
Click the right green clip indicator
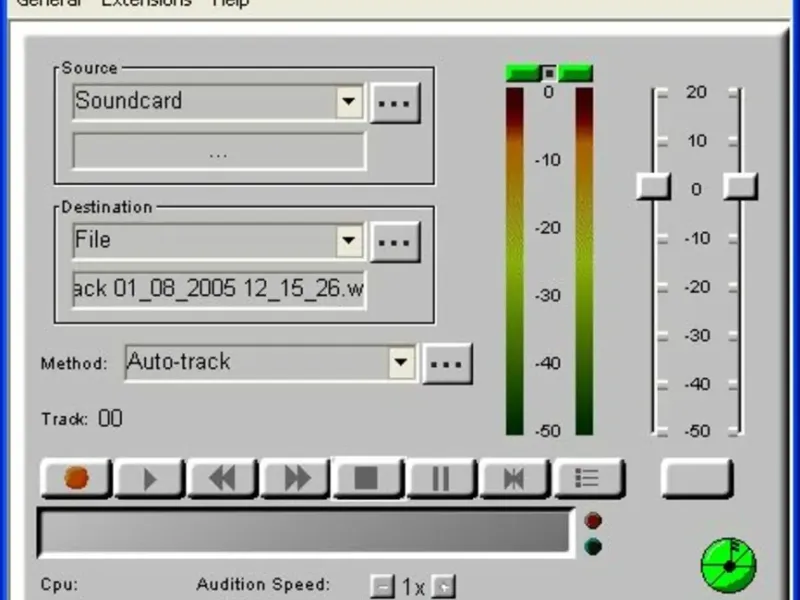(x=576, y=73)
